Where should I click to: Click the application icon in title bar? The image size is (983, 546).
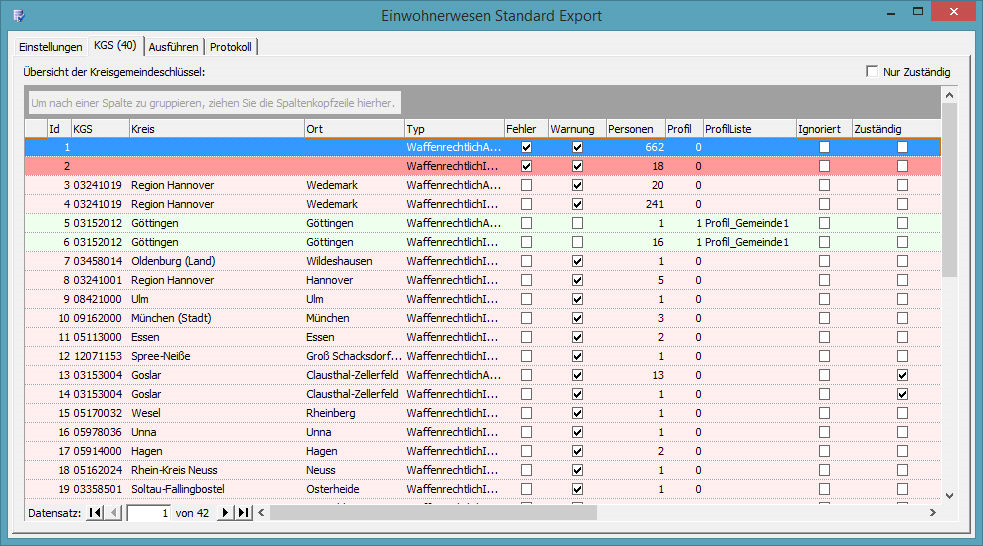(x=16, y=15)
